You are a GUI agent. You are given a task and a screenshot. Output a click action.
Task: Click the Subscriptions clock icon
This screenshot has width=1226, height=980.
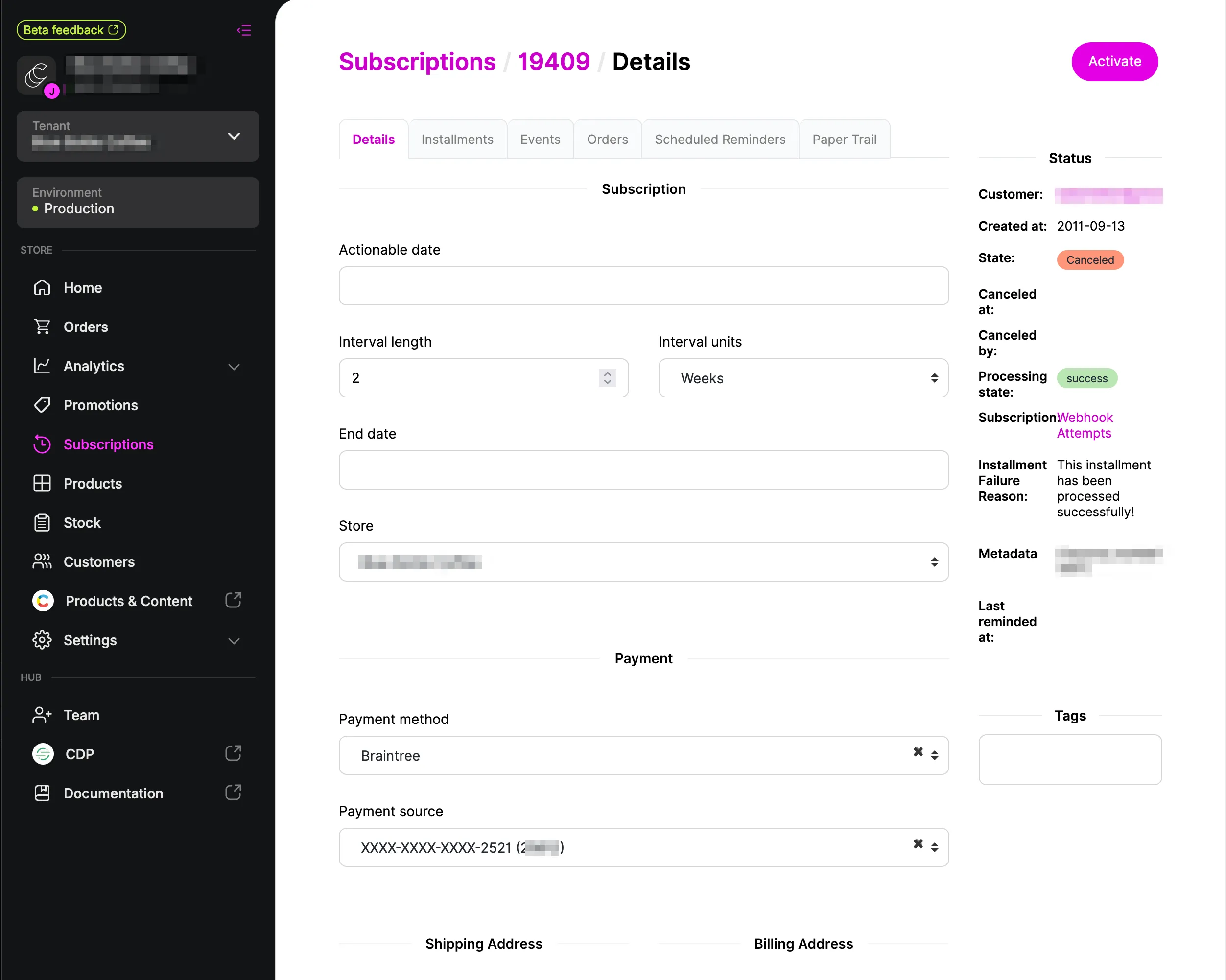click(42, 444)
